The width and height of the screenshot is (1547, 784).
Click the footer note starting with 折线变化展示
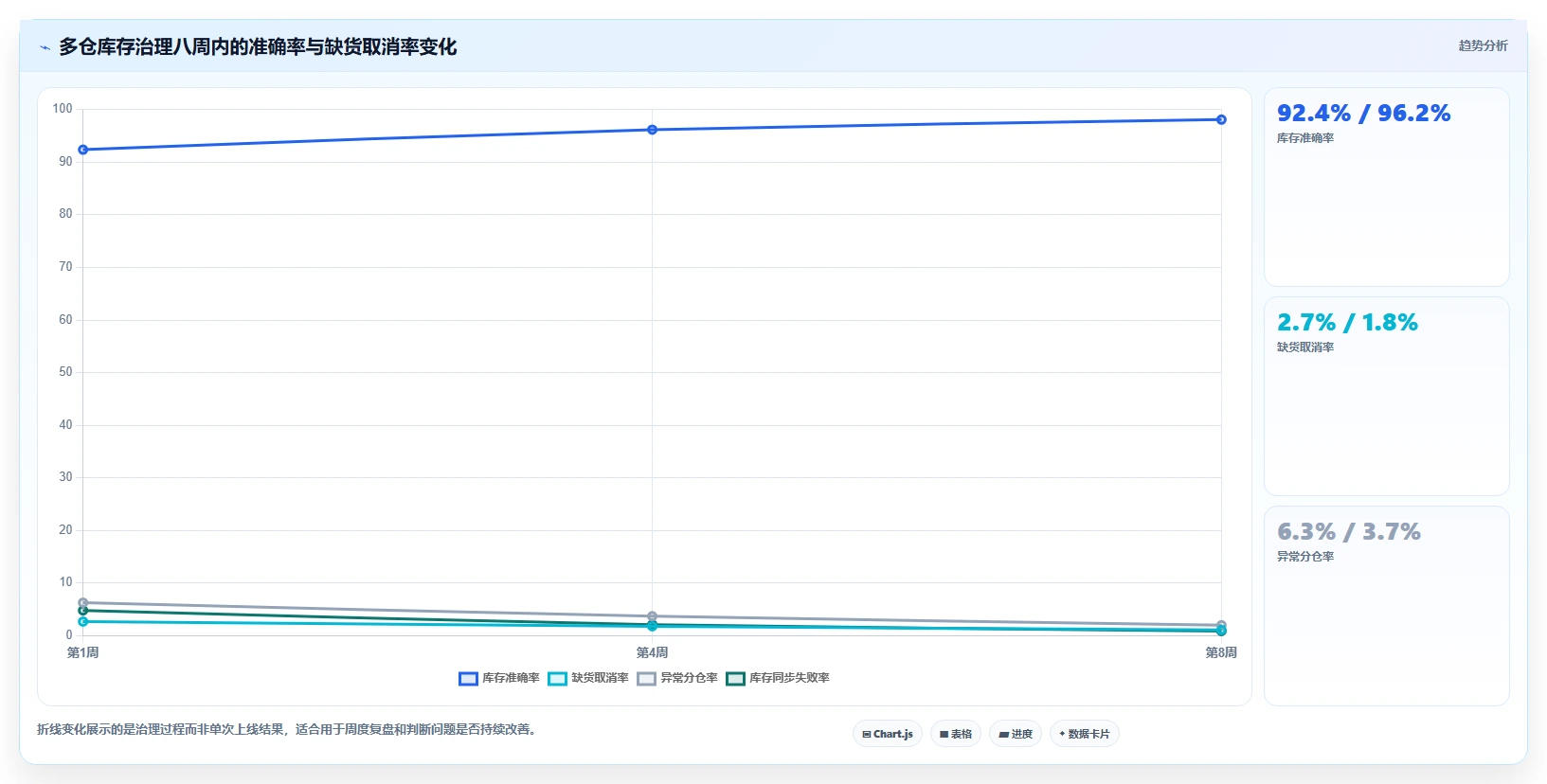[x=289, y=729]
